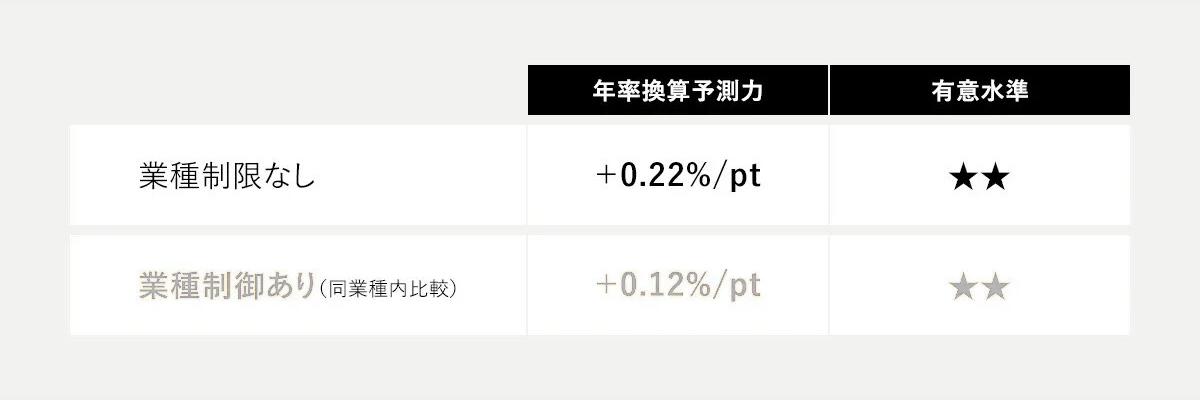The width and height of the screenshot is (1200, 400).
Task: Click the second black star in 業種制限なし row
Action: (x=995, y=178)
